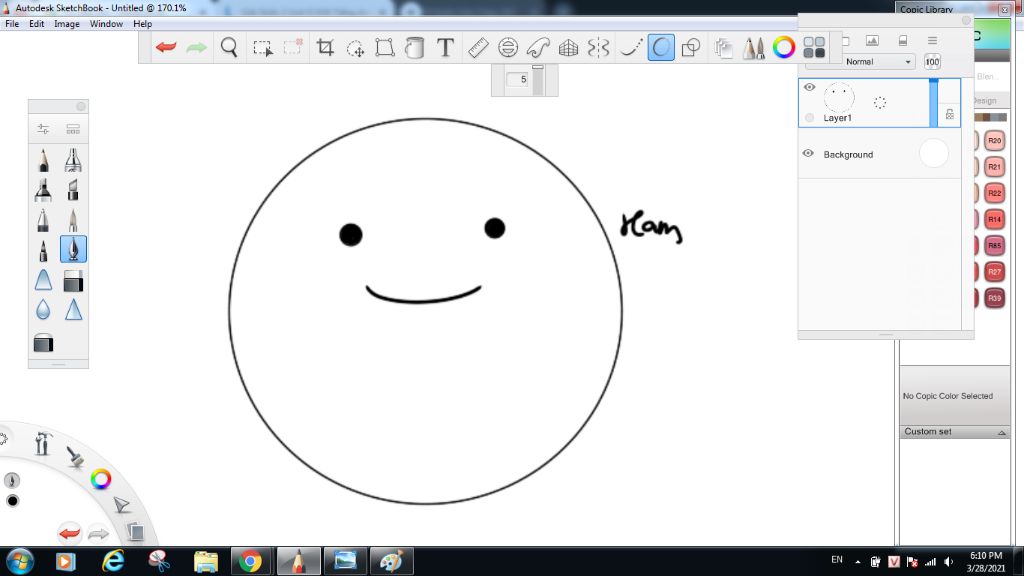Open the Brush Palette from the toolbar
This screenshot has width=1024, height=576.
tap(753, 48)
